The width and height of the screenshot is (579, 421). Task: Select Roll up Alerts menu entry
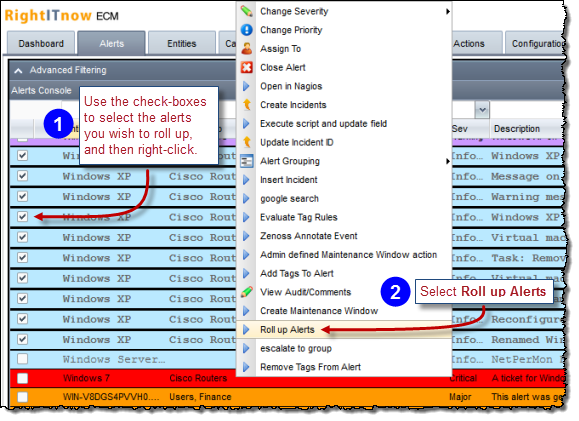[287, 330]
